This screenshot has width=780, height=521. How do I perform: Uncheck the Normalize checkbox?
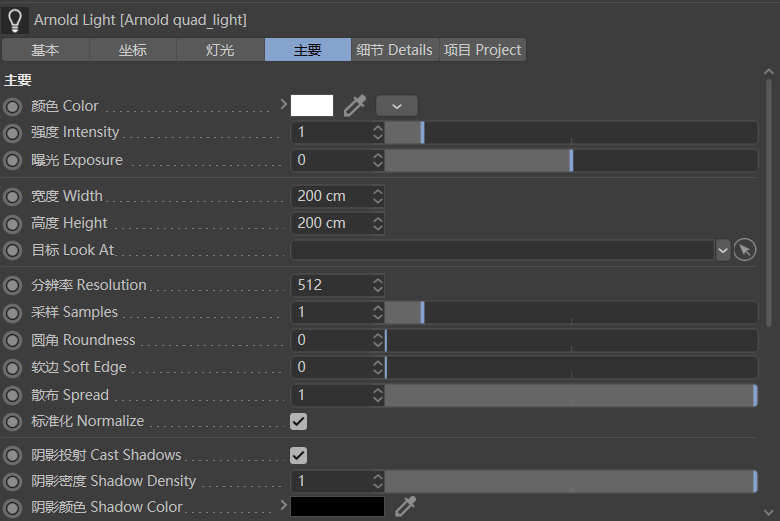pyautogui.click(x=298, y=421)
